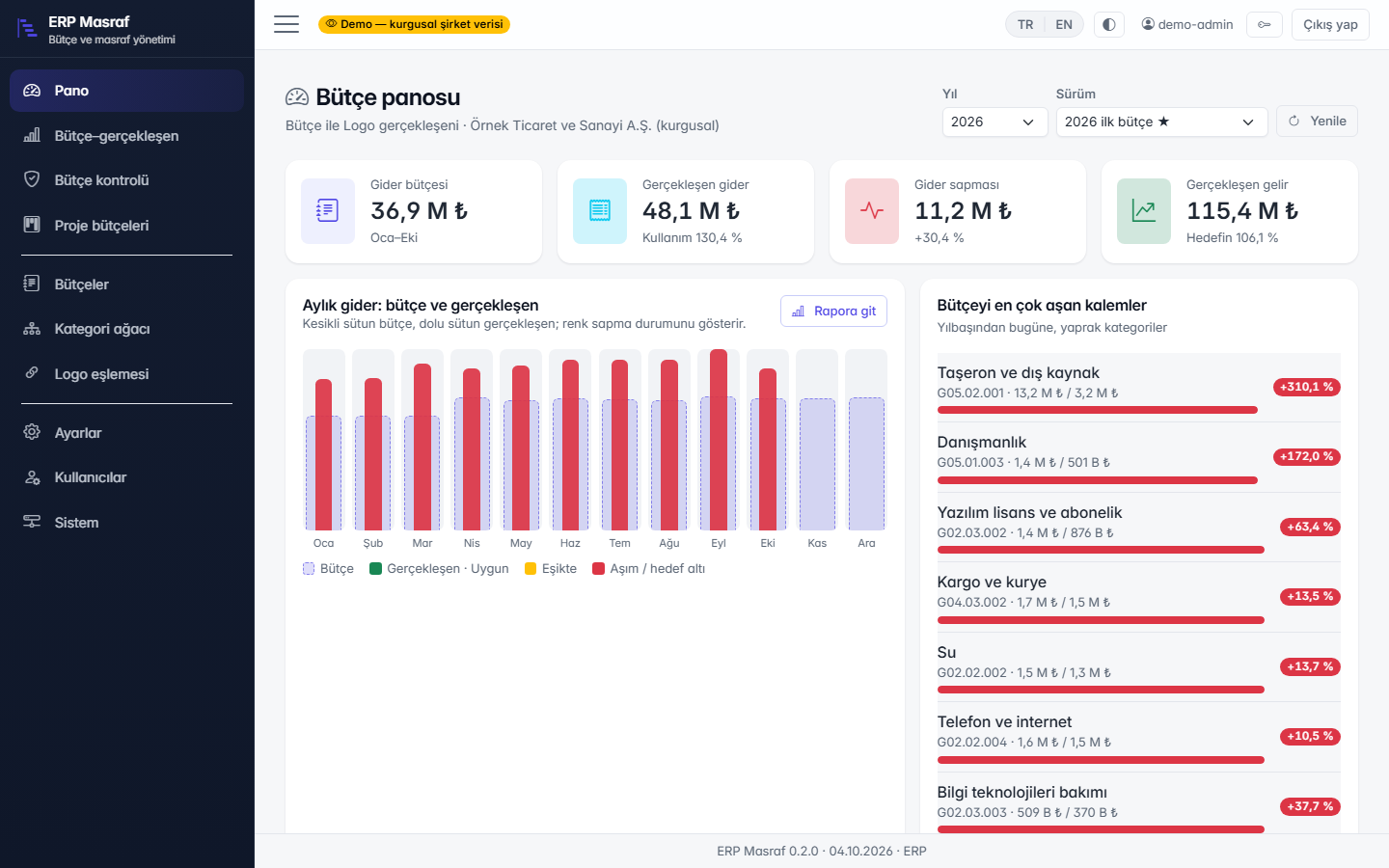This screenshot has width=1389, height=868.
Task: Toggle dark mode with the half-circle icon
Action: click(x=1109, y=24)
